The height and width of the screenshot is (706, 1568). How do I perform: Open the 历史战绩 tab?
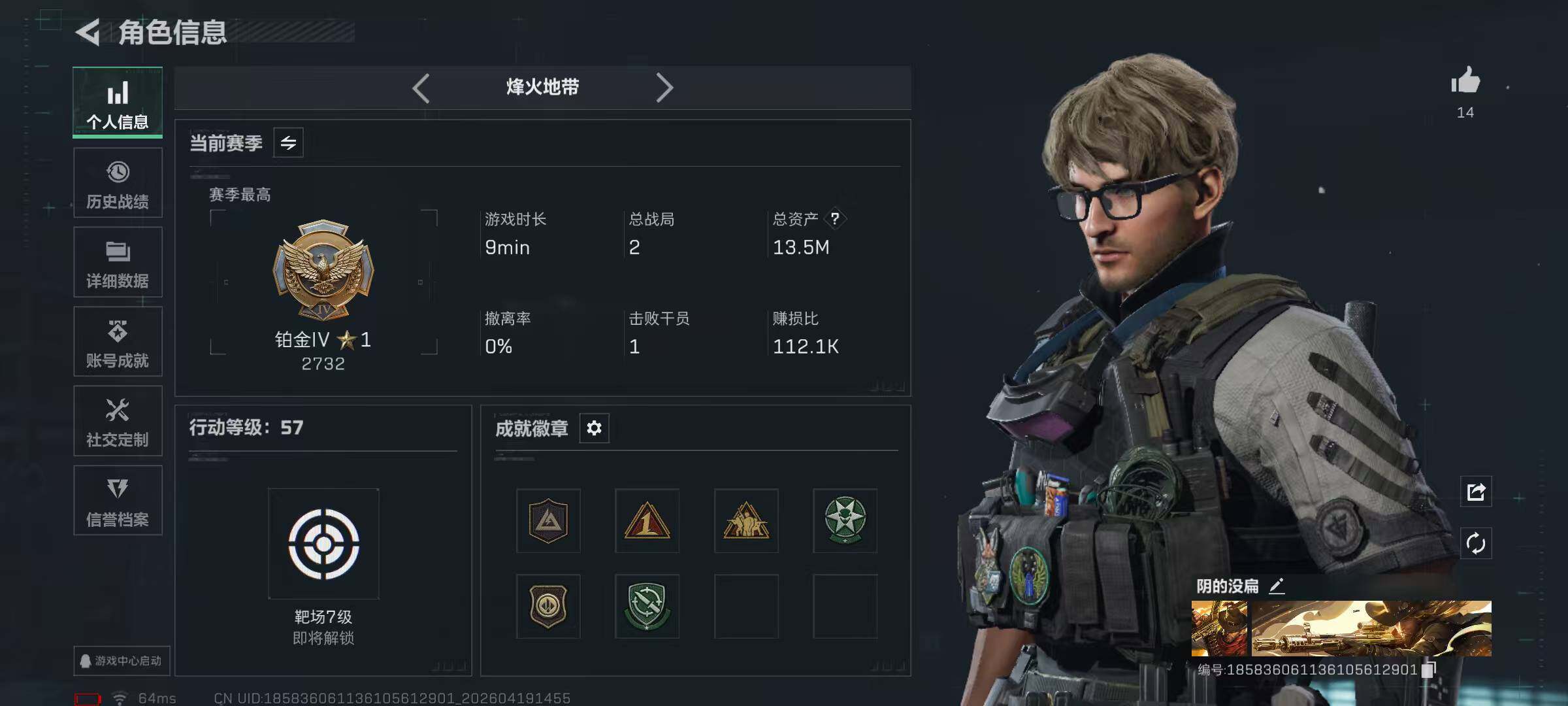pyautogui.click(x=118, y=183)
